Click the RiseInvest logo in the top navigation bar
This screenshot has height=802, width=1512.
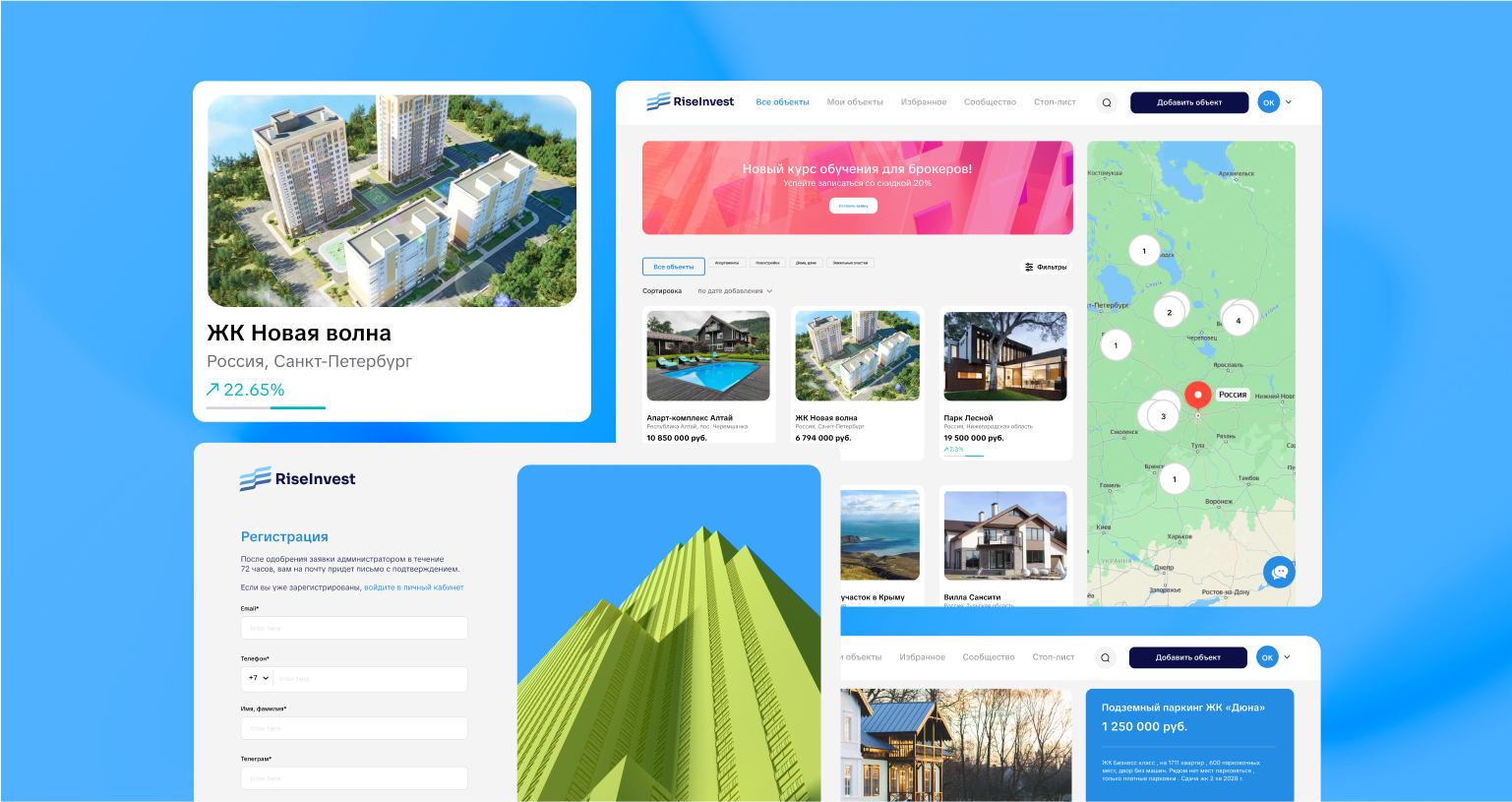[x=690, y=101]
